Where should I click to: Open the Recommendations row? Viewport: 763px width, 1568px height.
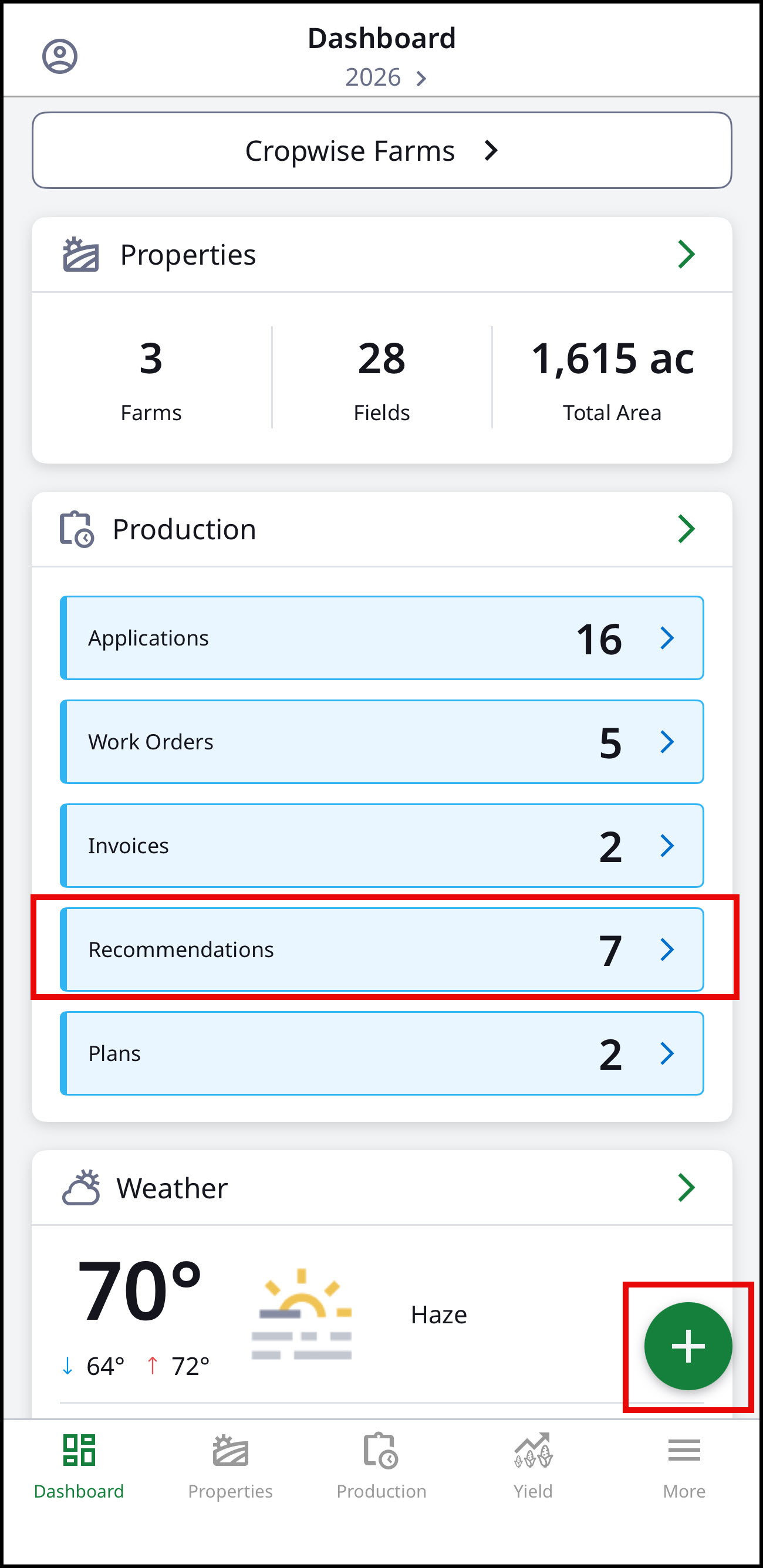click(x=382, y=949)
